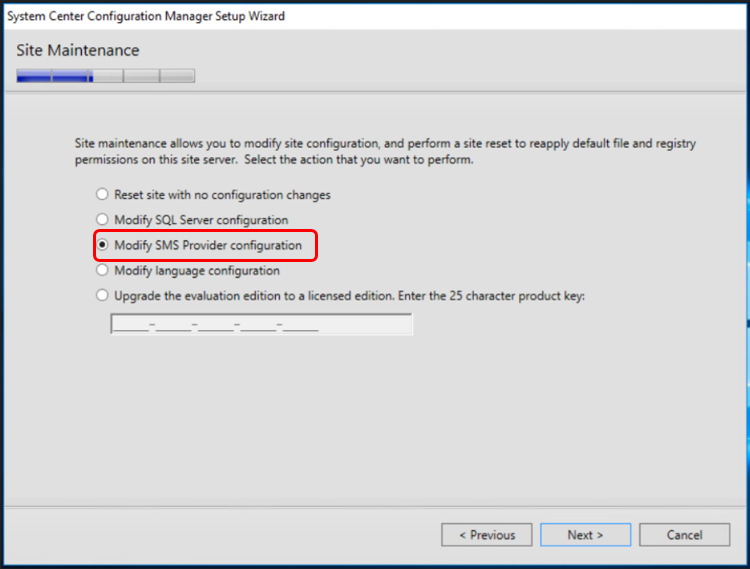Image resolution: width=750 pixels, height=569 pixels.
Task: Proceed with the Next button
Action: [585, 535]
